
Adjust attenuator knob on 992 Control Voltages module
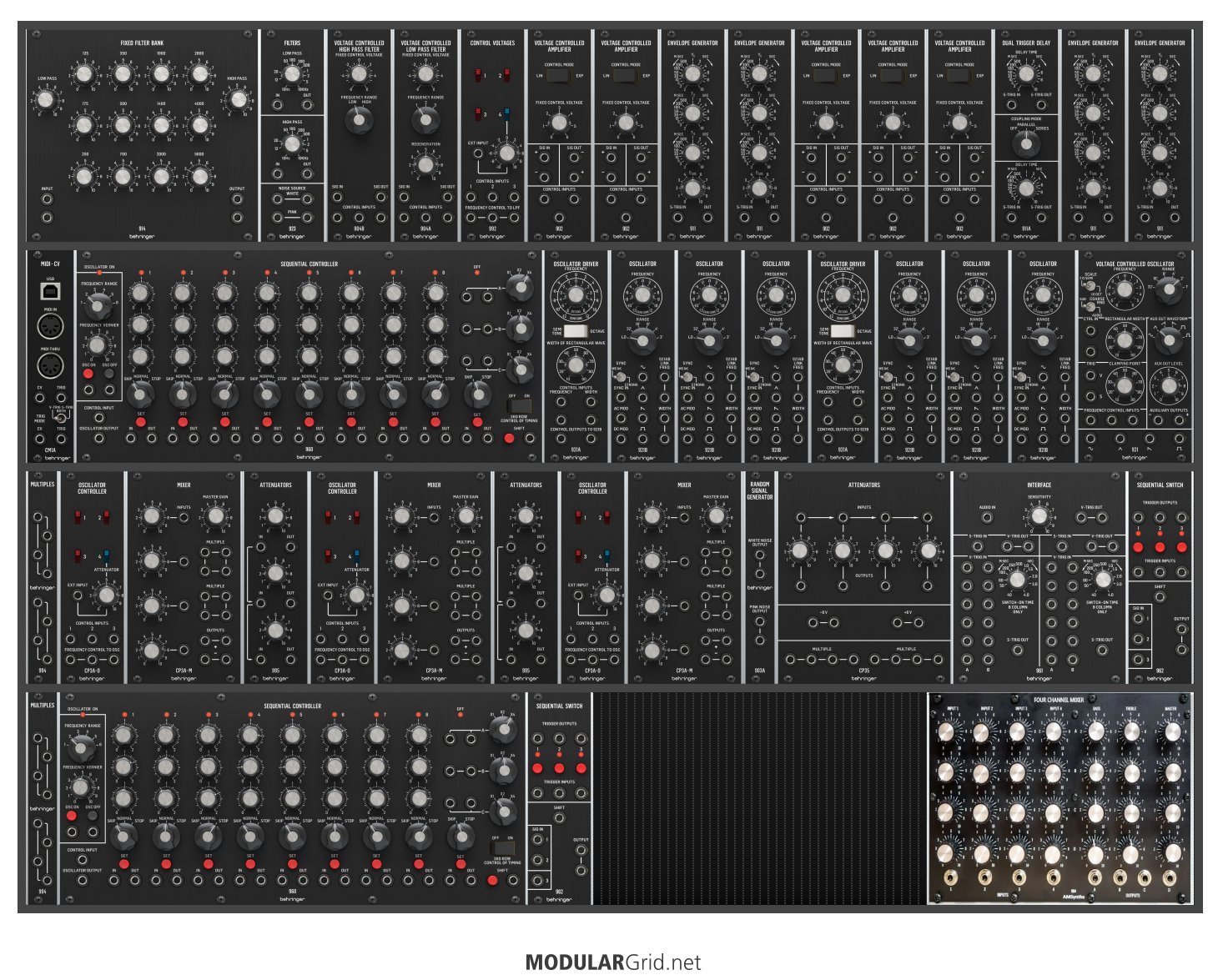tap(506, 153)
